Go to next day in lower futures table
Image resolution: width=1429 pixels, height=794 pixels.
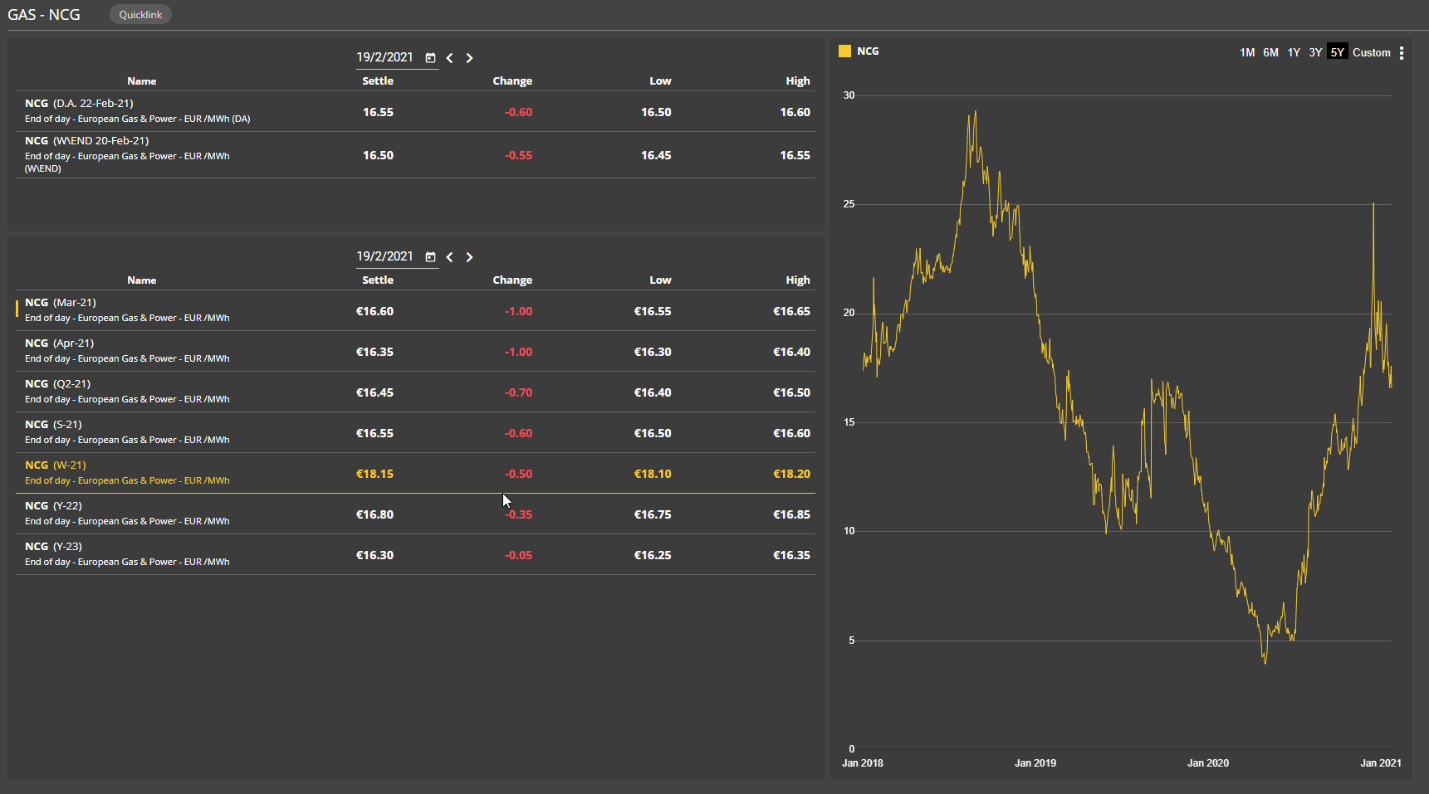[x=470, y=257]
